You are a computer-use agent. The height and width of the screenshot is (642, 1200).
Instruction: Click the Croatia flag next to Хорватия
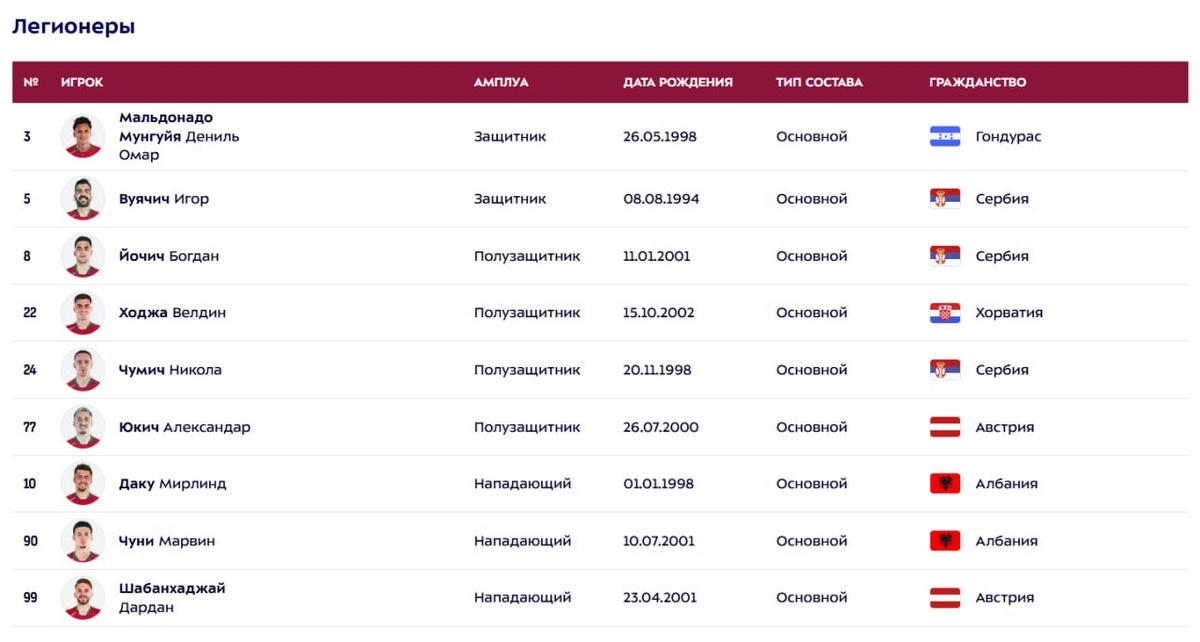tap(945, 313)
